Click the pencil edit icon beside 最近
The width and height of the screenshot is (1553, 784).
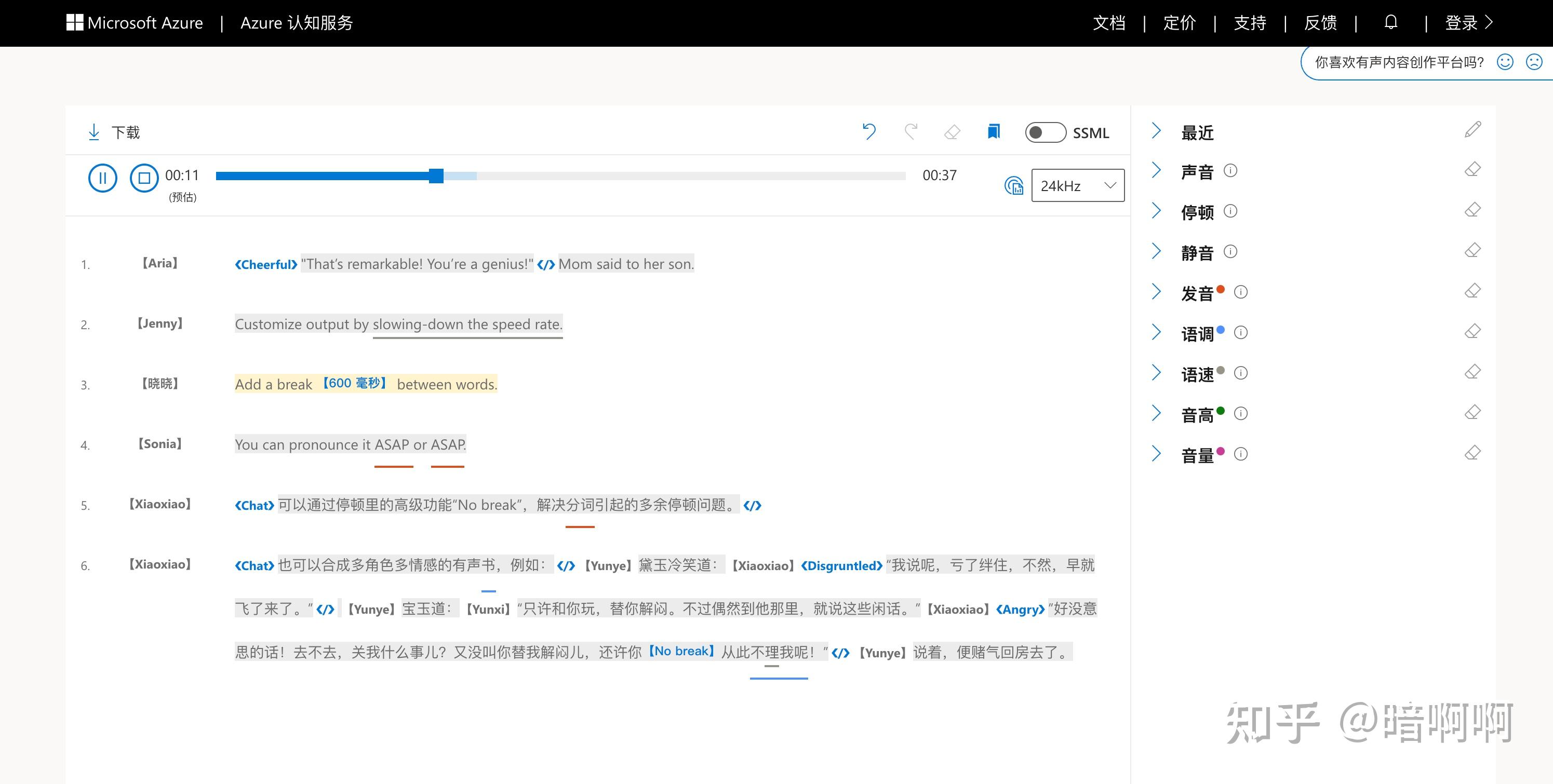(1472, 130)
